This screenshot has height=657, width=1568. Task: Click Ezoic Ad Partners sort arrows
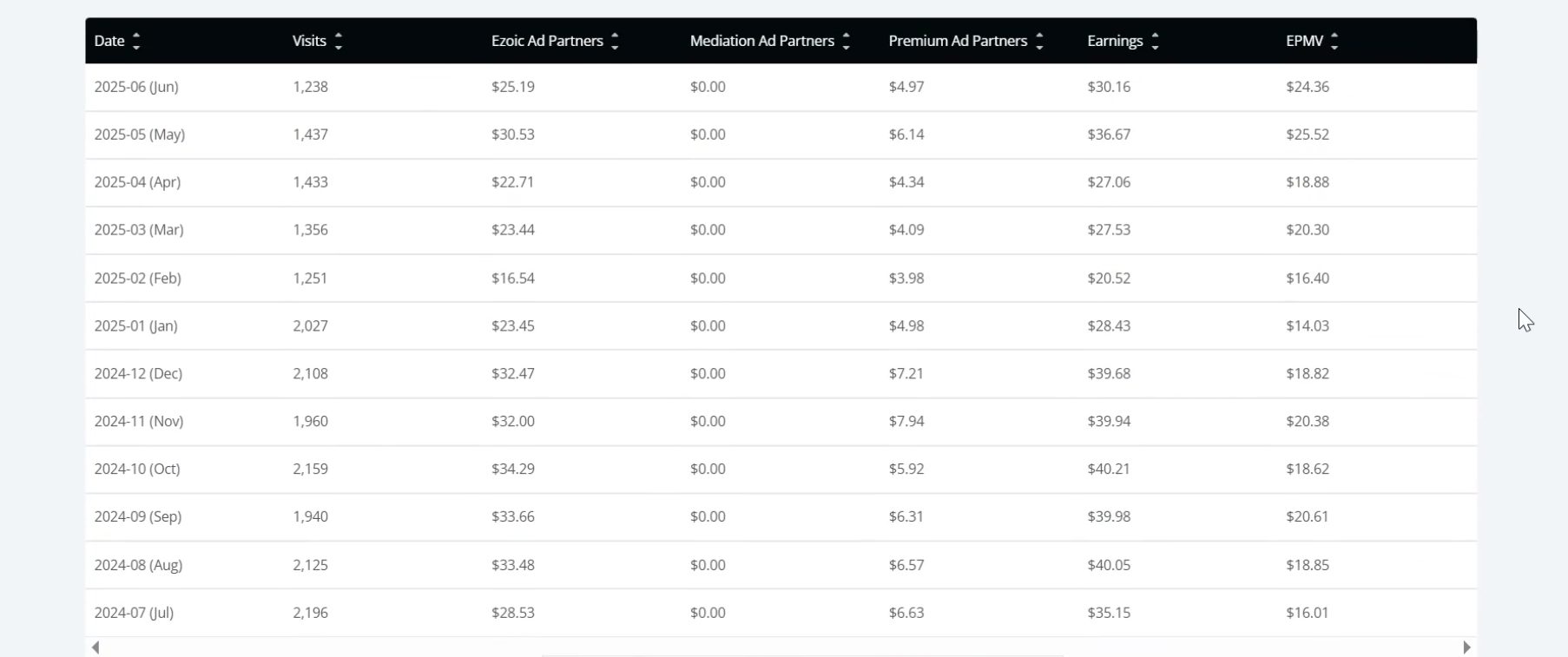click(615, 41)
